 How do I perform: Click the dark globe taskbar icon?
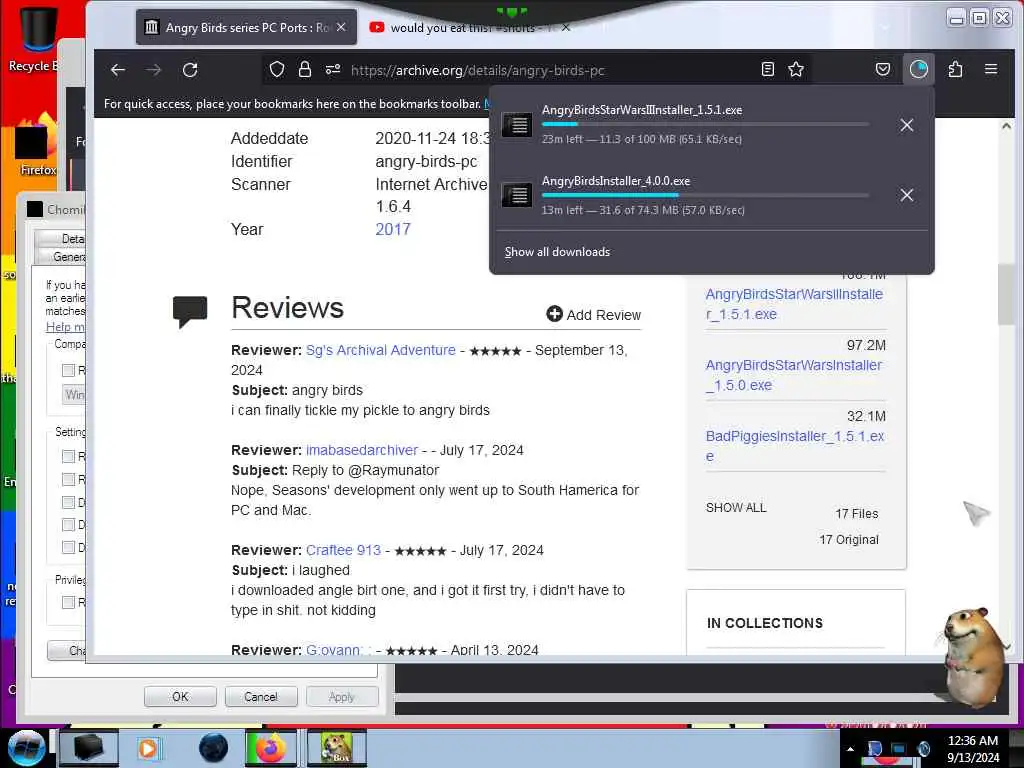(x=214, y=748)
